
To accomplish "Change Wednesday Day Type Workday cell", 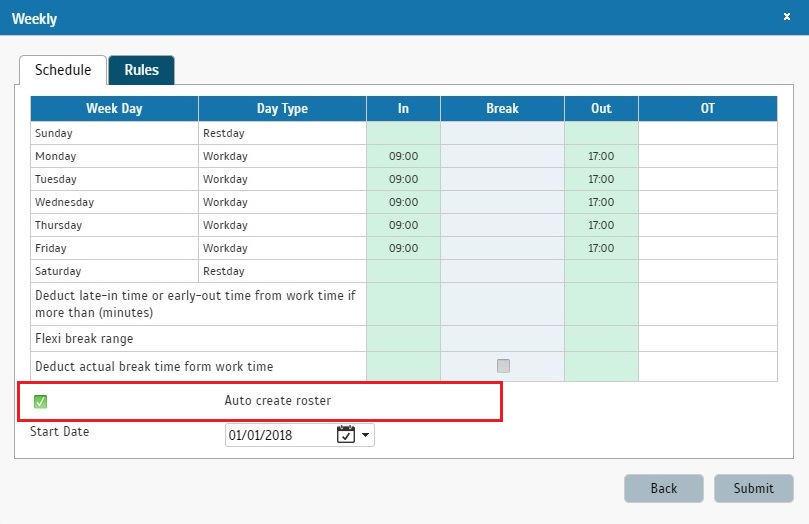I will click(x=282, y=202).
